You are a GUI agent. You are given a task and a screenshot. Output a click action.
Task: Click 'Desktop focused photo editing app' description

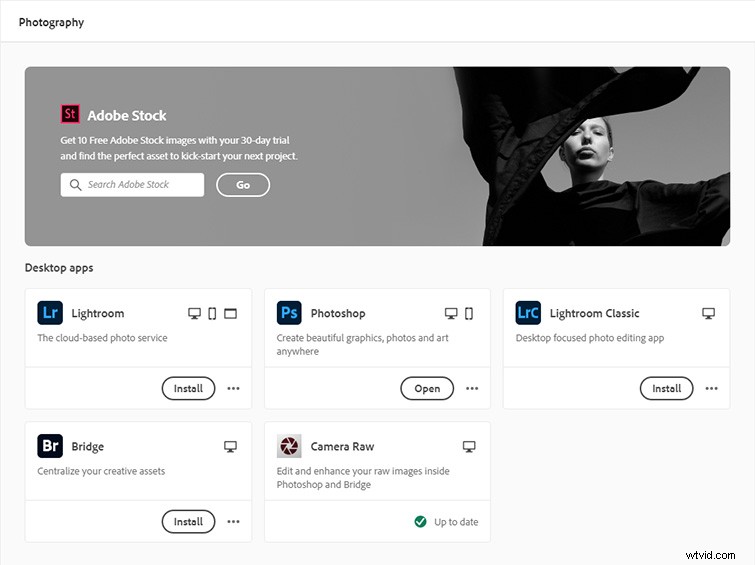[x=590, y=338]
